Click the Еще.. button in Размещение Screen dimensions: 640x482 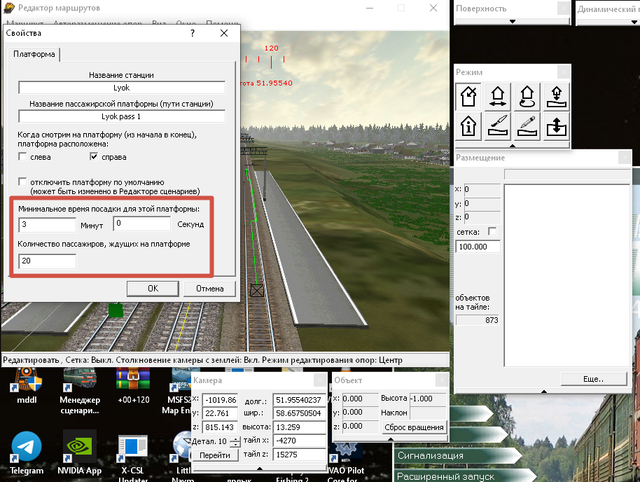[x=593, y=379]
